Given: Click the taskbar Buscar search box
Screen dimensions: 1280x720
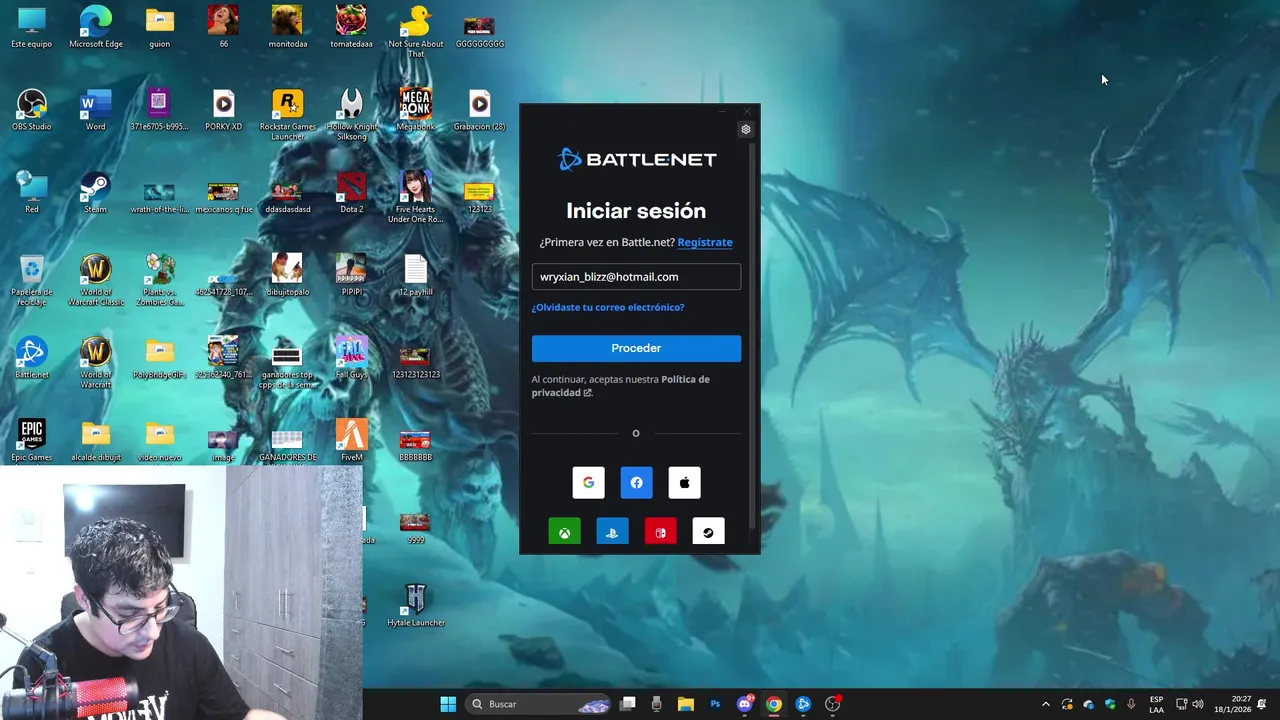Looking at the screenshot, I should 540,704.
